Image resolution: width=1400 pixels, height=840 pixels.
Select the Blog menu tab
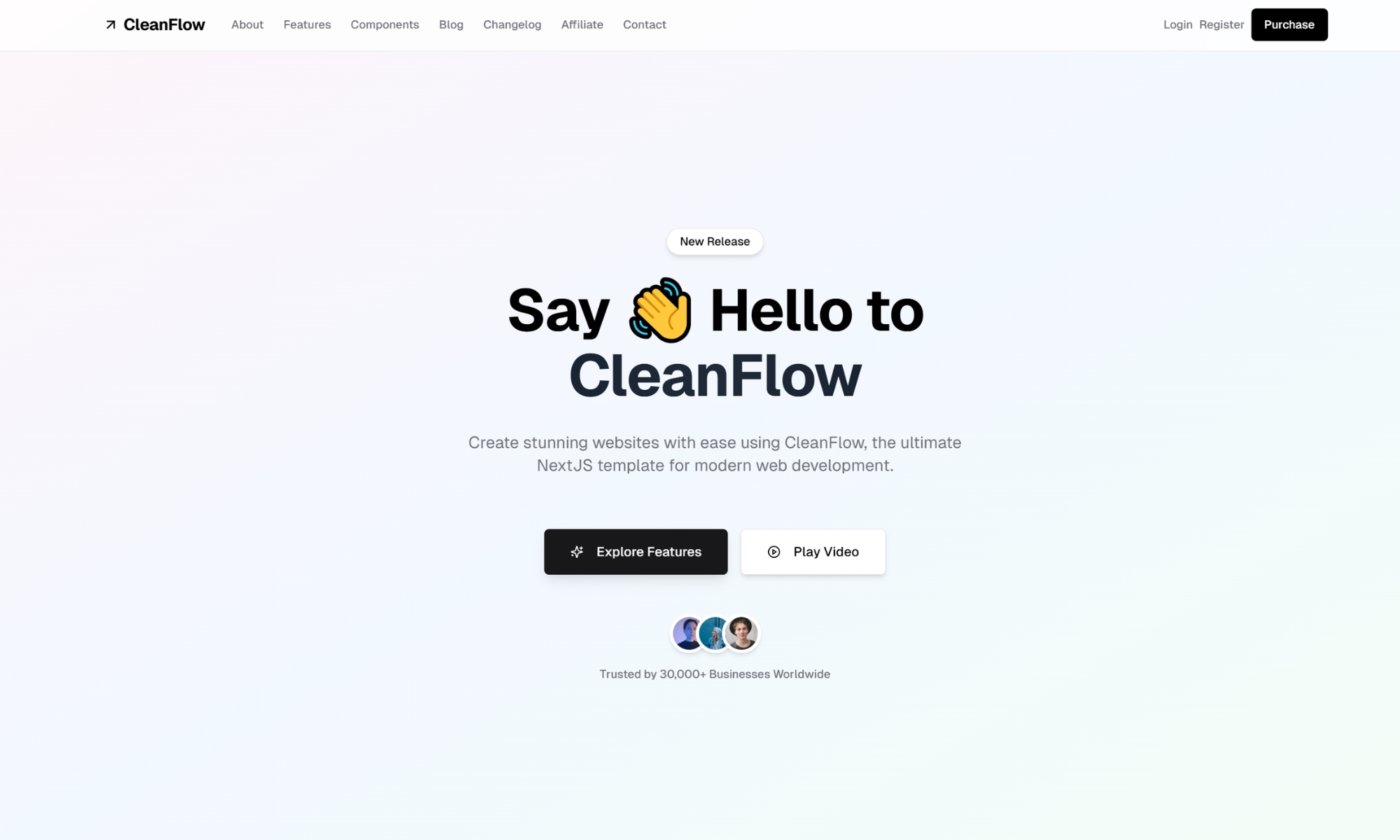coord(451,24)
